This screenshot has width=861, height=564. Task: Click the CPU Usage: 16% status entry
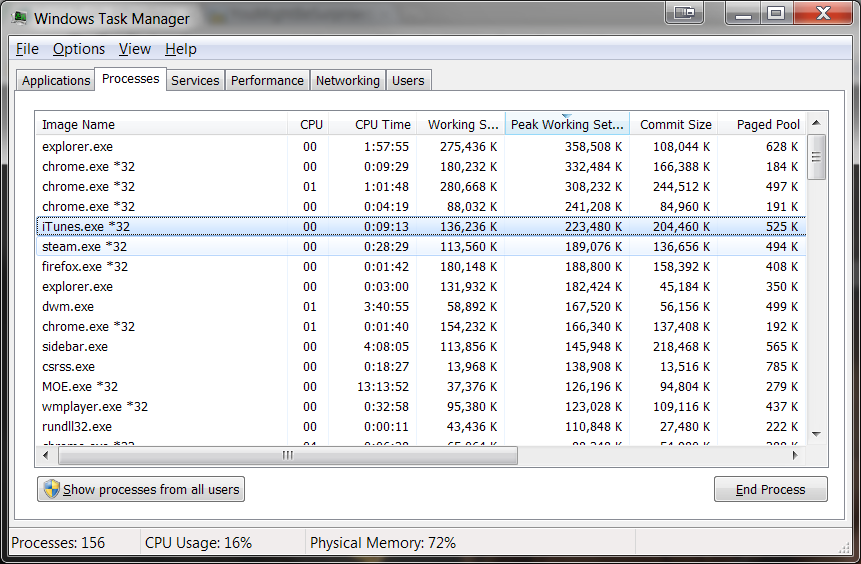pos(198,543)
